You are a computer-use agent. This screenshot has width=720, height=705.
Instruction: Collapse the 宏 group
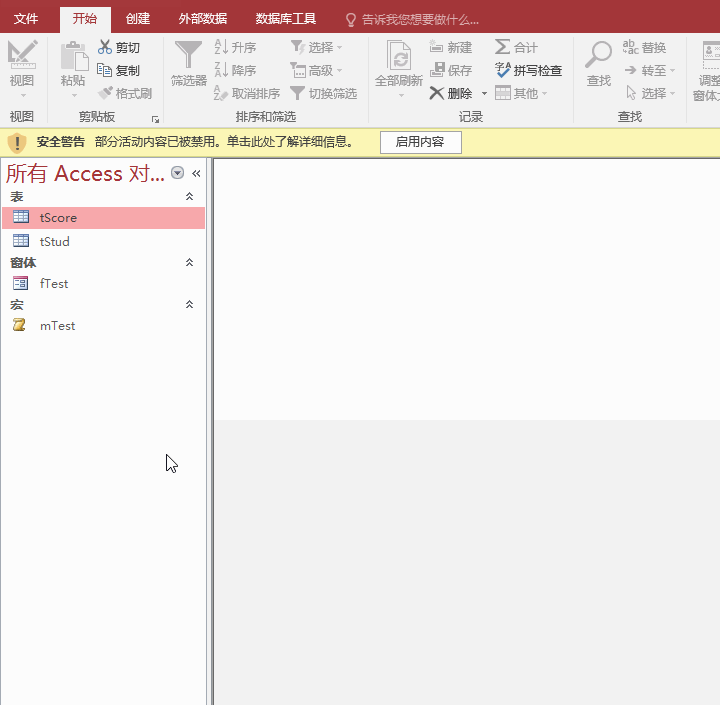189,304
